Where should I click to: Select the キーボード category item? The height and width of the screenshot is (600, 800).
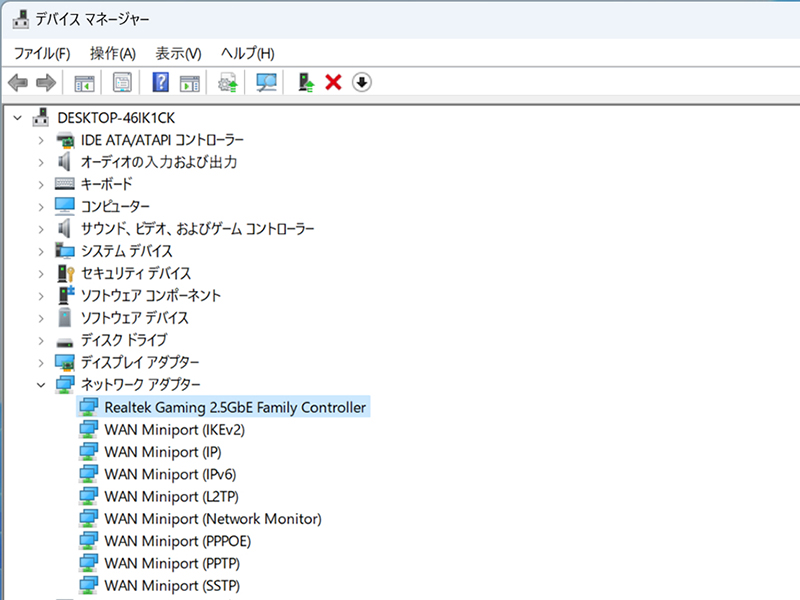tap(106, 184)
